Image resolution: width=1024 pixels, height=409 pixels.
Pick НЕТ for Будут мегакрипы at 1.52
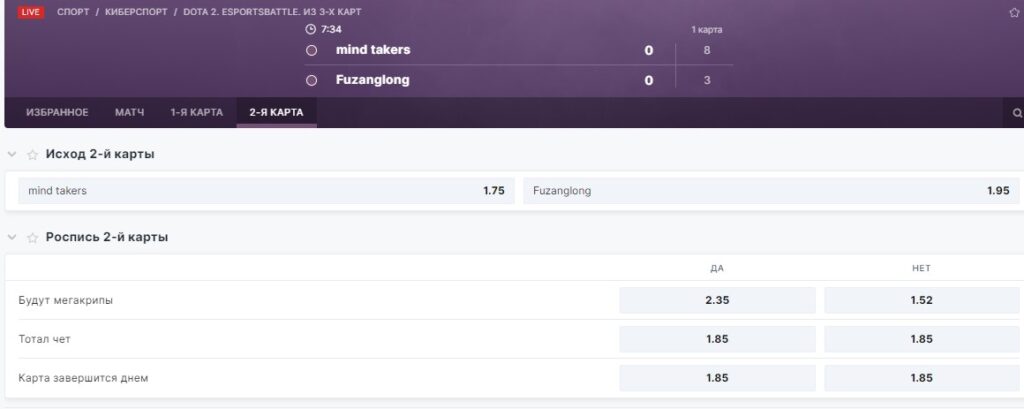tap(921, 301)
